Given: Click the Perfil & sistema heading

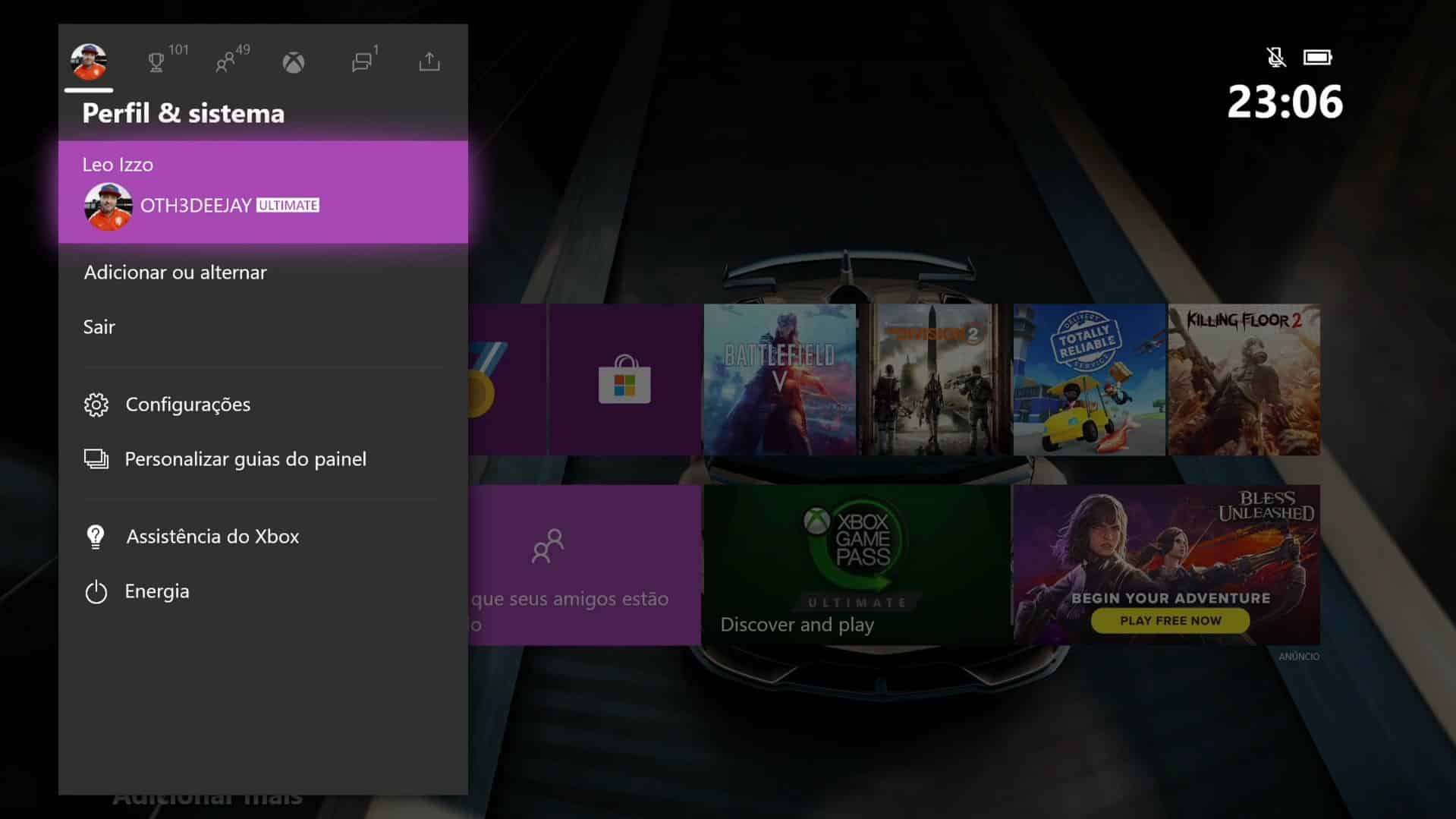Looking at the screenshot, I should click(x=184, y=113).
